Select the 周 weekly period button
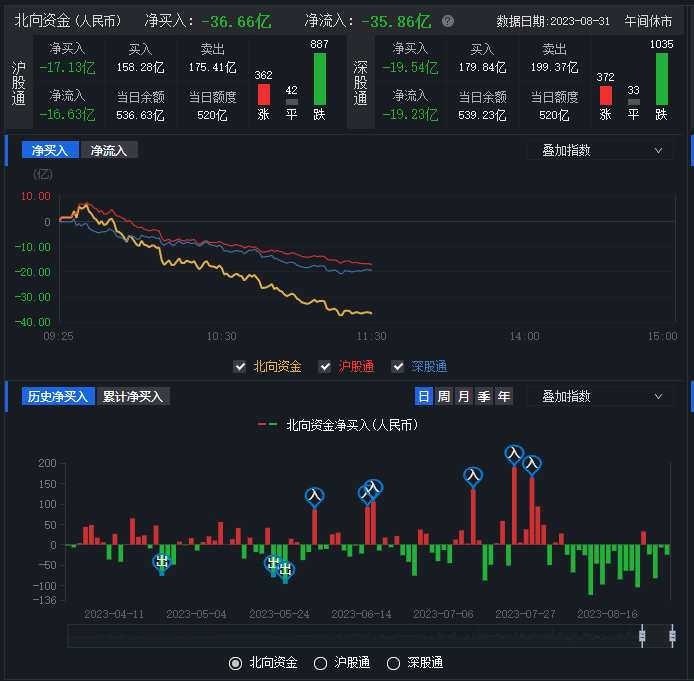The image size is (694, 681). click(444, 396)
